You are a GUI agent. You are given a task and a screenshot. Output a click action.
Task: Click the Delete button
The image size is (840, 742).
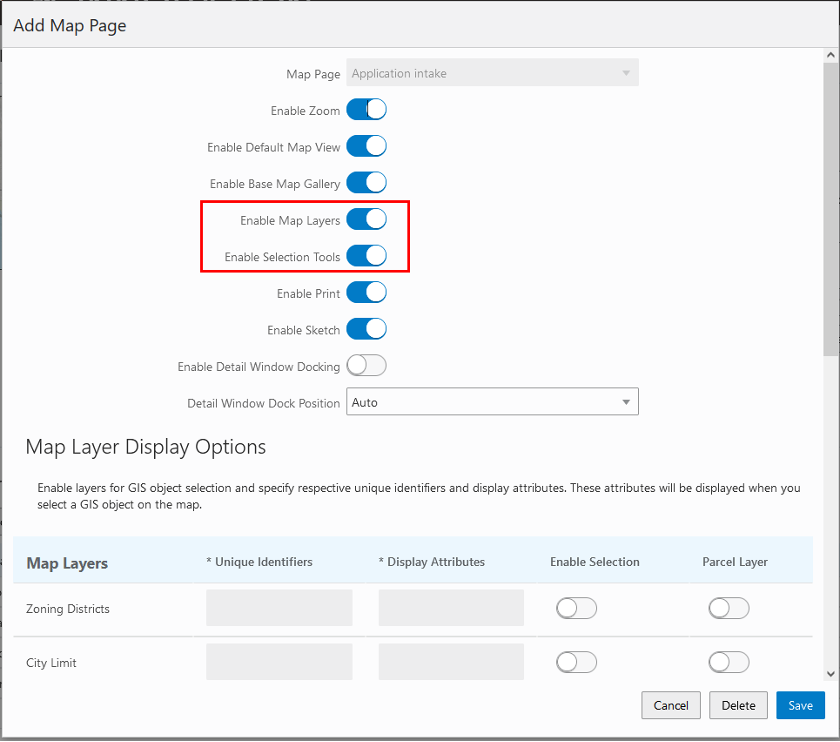tap(738, 706)
